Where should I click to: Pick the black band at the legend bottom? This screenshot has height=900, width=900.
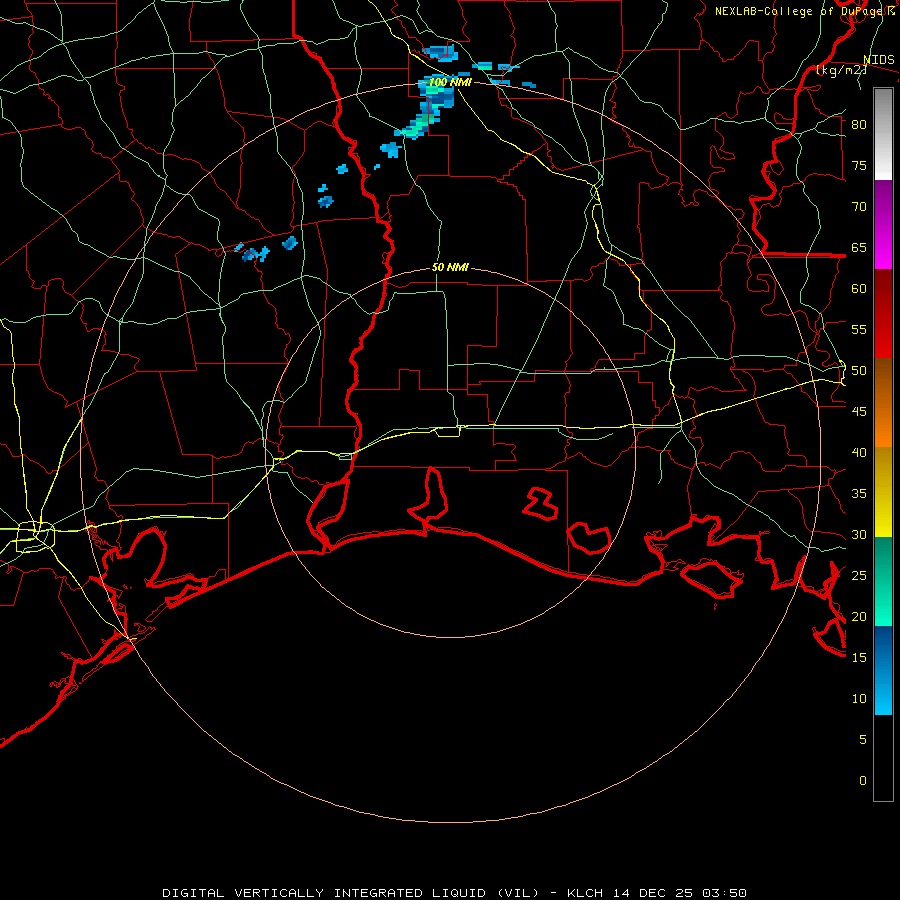(x=883, y=758)
